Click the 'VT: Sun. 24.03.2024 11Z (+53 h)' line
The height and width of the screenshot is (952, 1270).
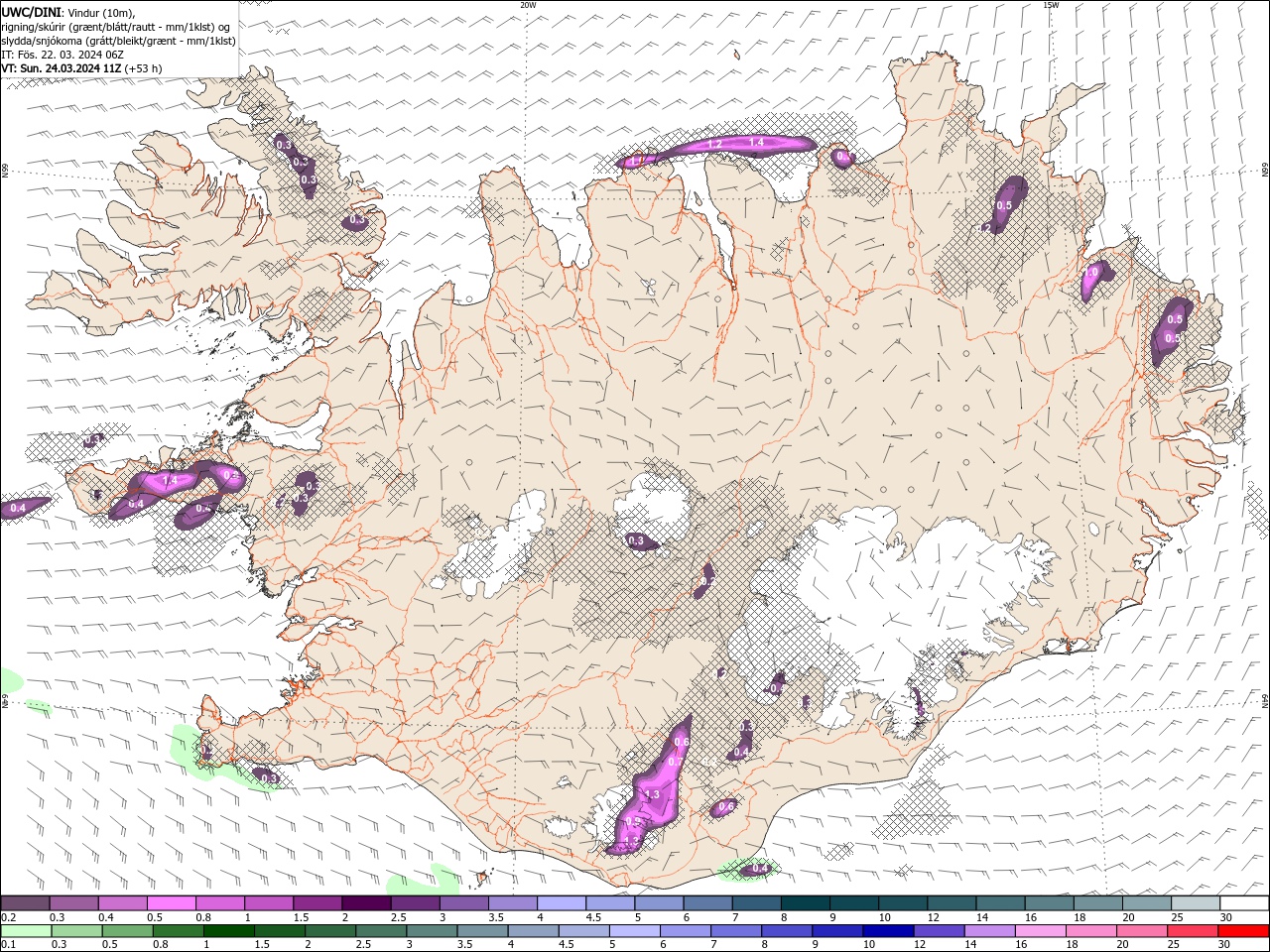point(82,68)
